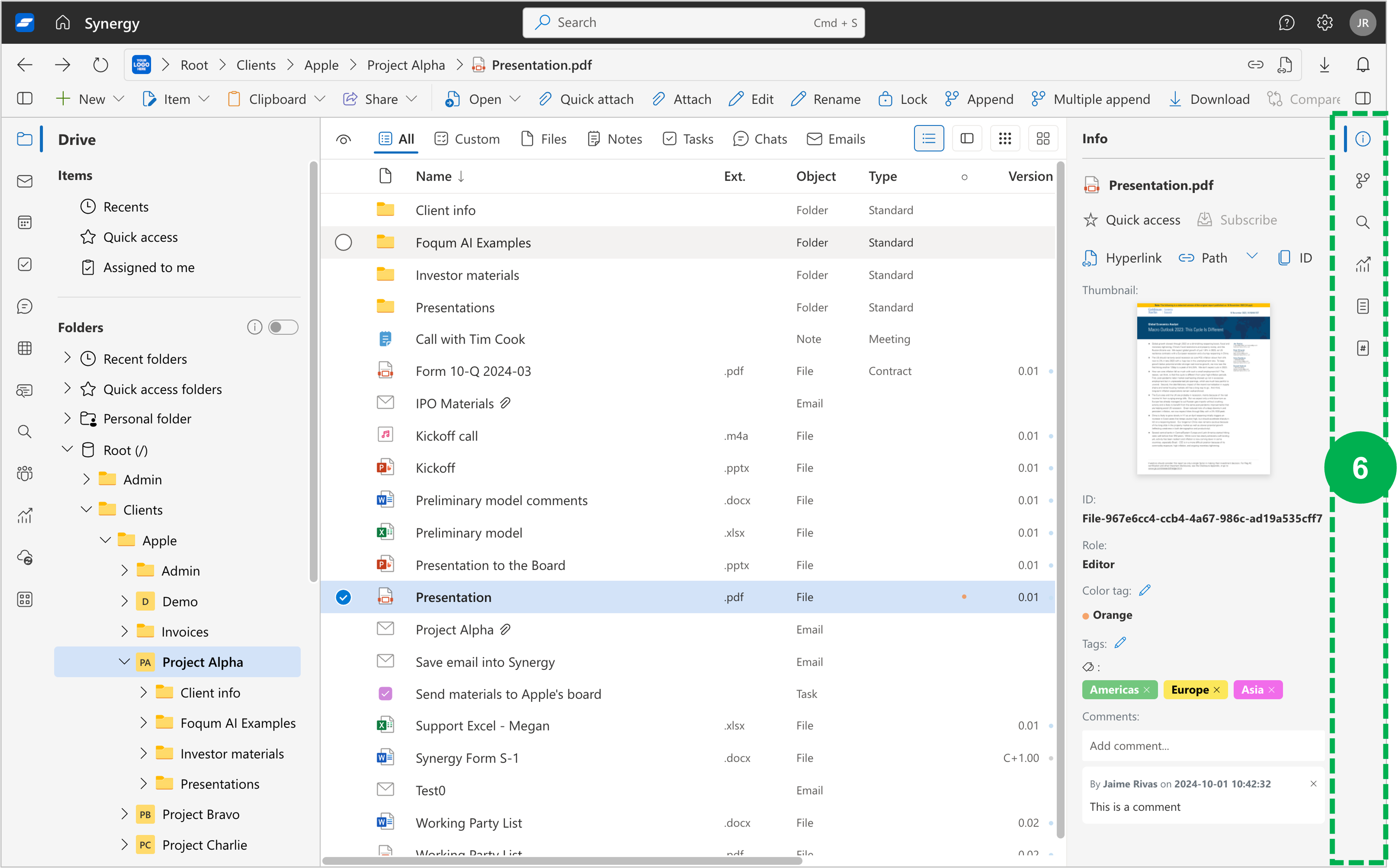The width and height of the screenshot is (1398, 868).
Task: Open the Help question mark icon
Action: pyautogui.click(x=1286, y=23)
